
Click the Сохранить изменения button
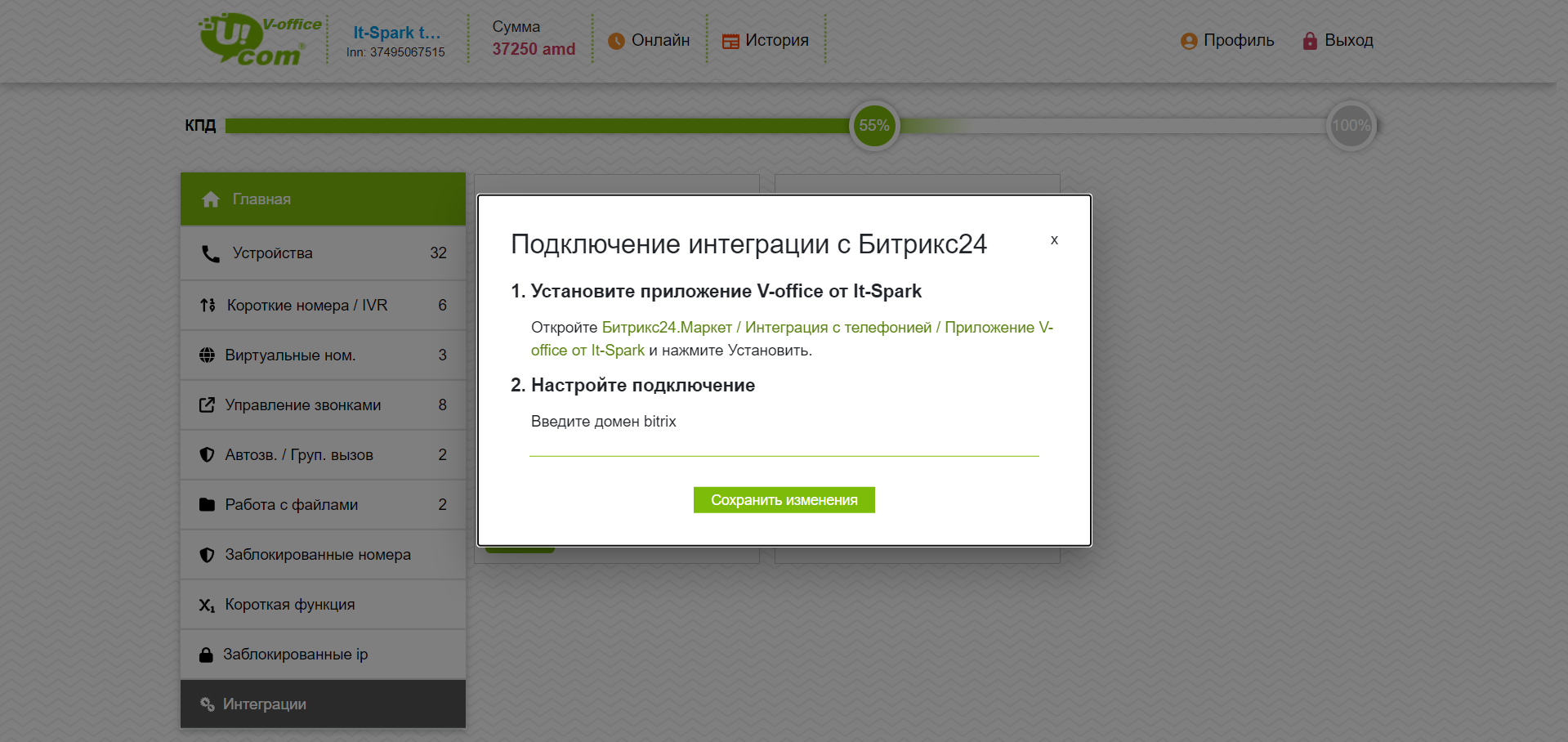click(784, 500)
